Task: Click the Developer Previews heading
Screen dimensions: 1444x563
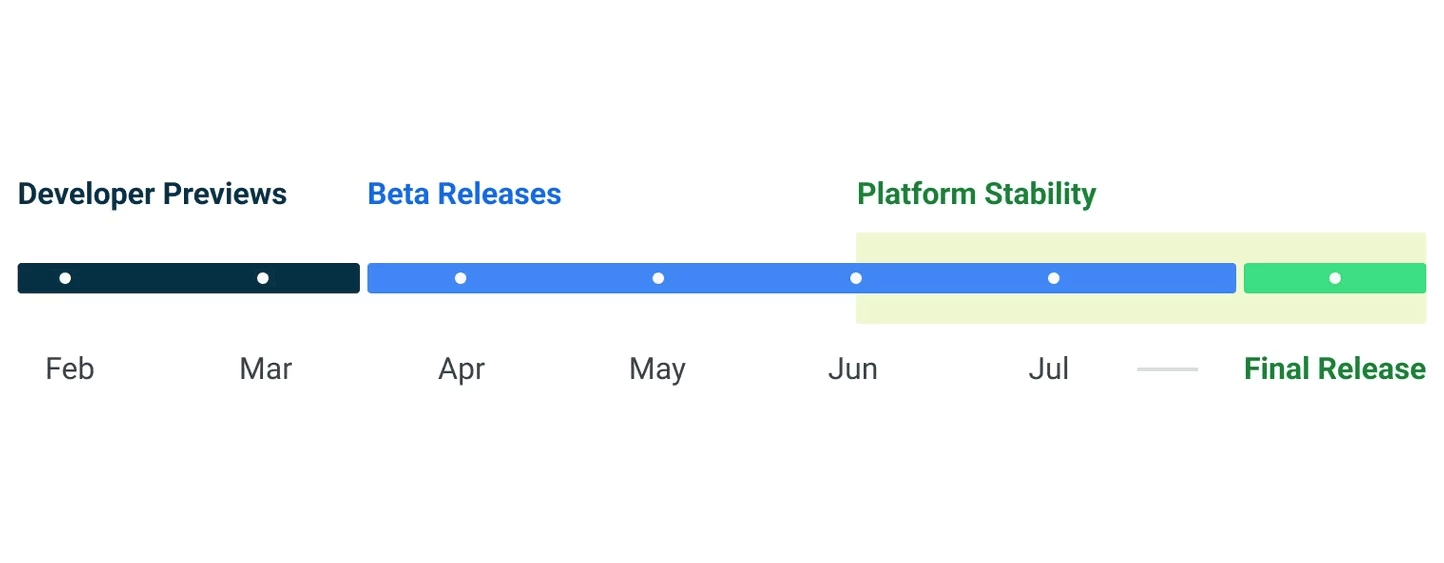Action: (x=152, y=194)
